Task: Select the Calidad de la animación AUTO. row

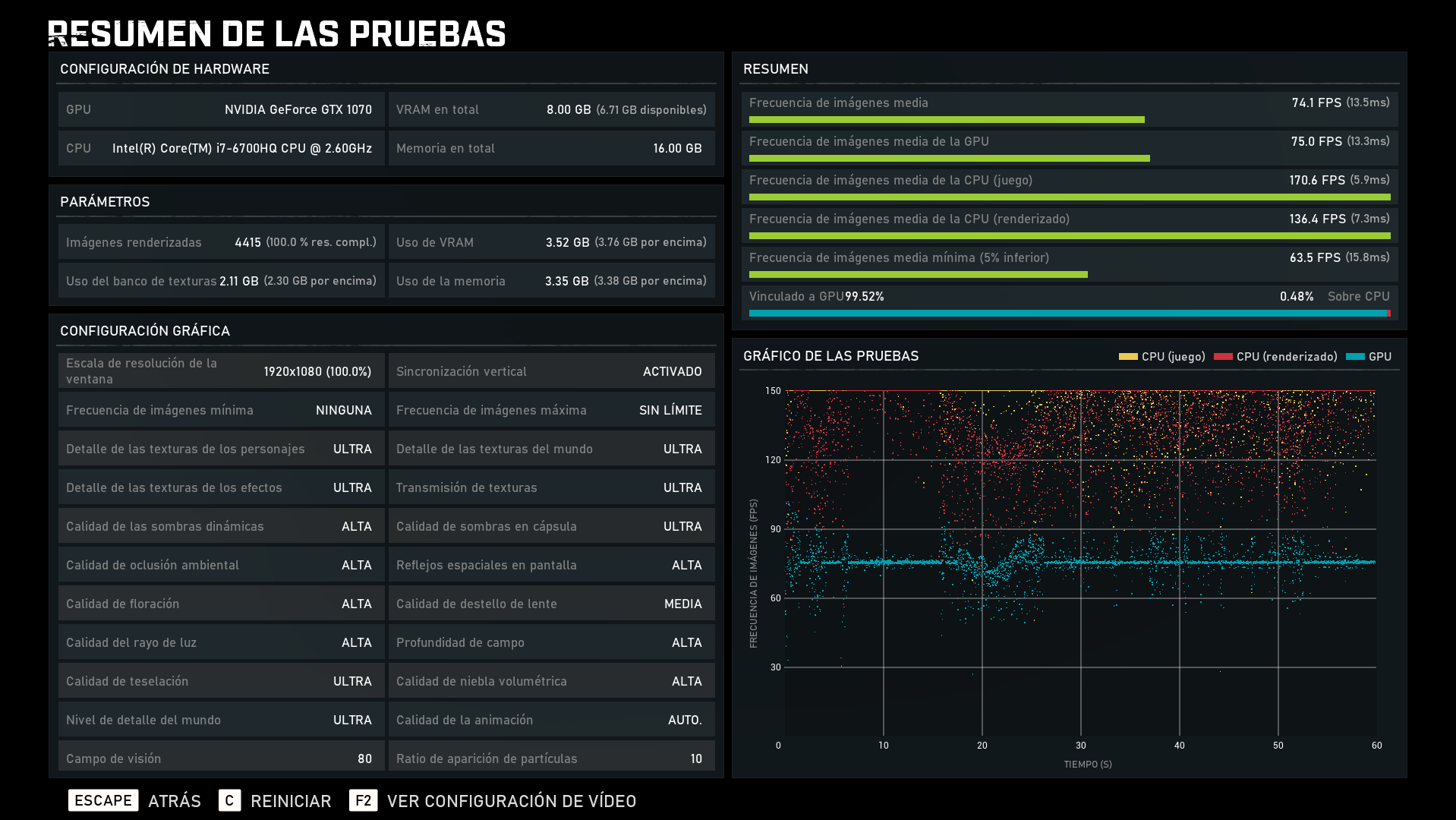Action: (x=551, y=720)
